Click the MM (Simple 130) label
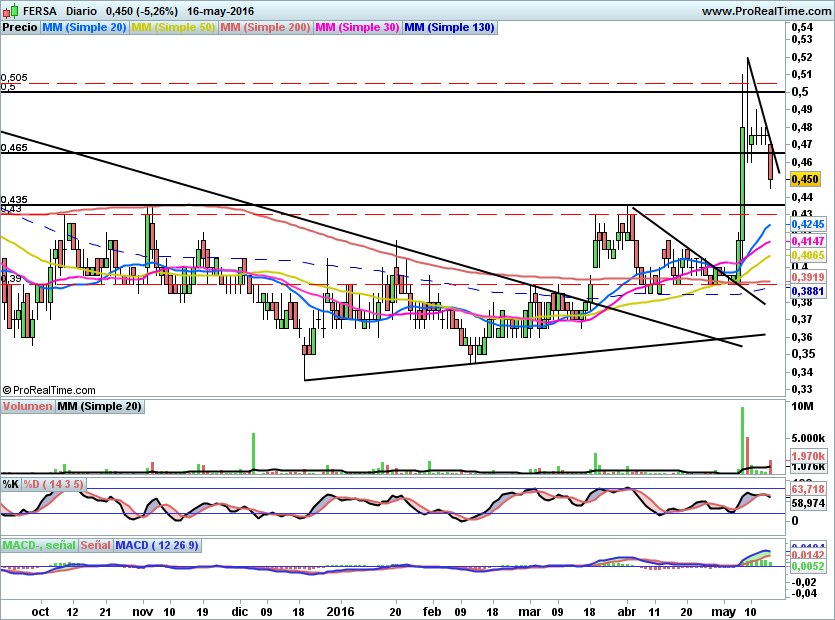This screenshot has width=835, height=620. [x=449, y=28]
